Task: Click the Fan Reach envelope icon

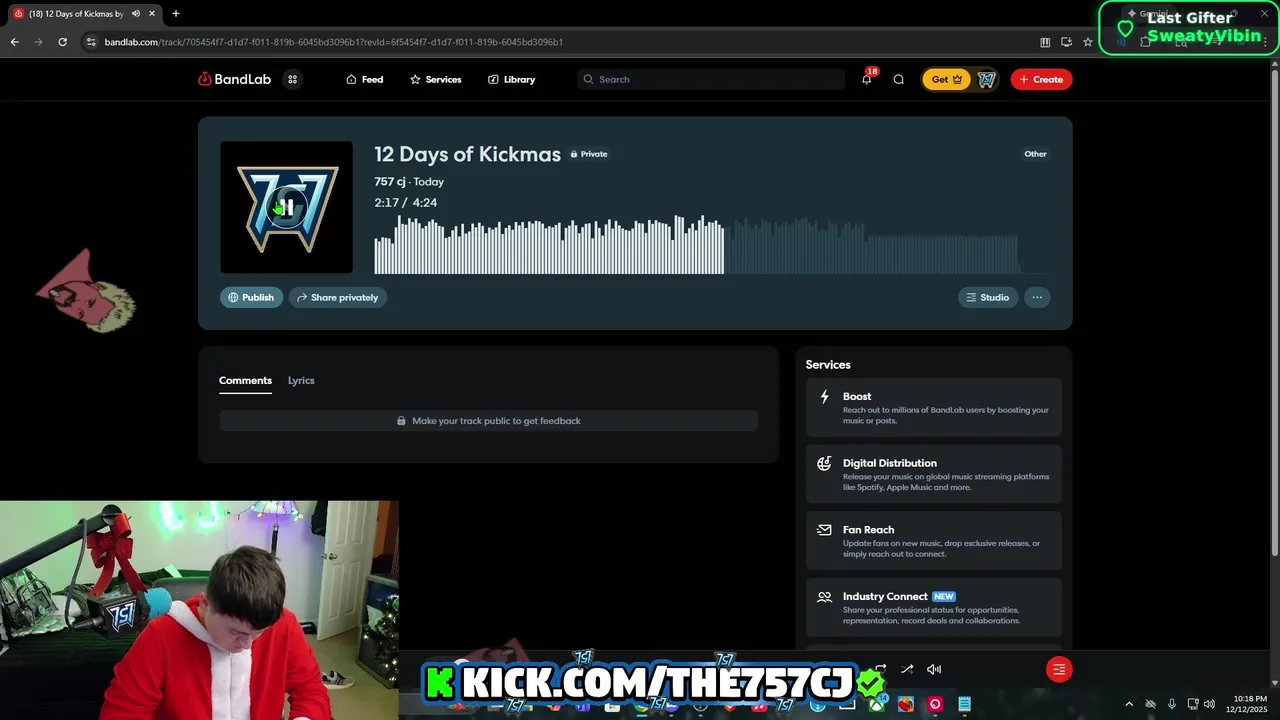Action: pyautogui.click(x=824, y=529)
